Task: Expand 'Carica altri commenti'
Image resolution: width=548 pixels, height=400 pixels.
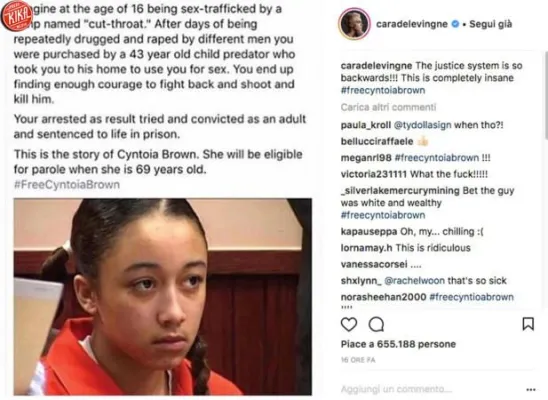Action: click(x=388, y=107)
